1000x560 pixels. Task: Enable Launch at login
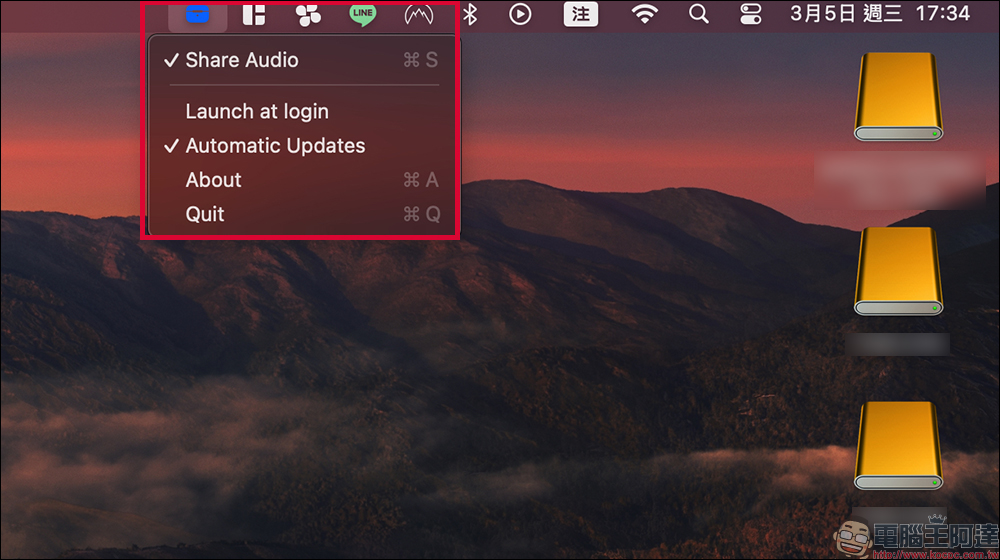[257, 112]
